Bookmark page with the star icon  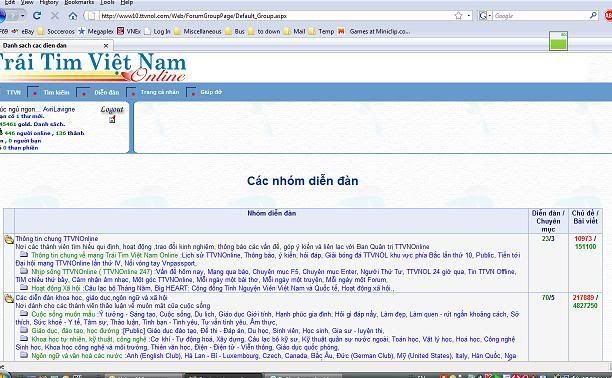(459, 16)
